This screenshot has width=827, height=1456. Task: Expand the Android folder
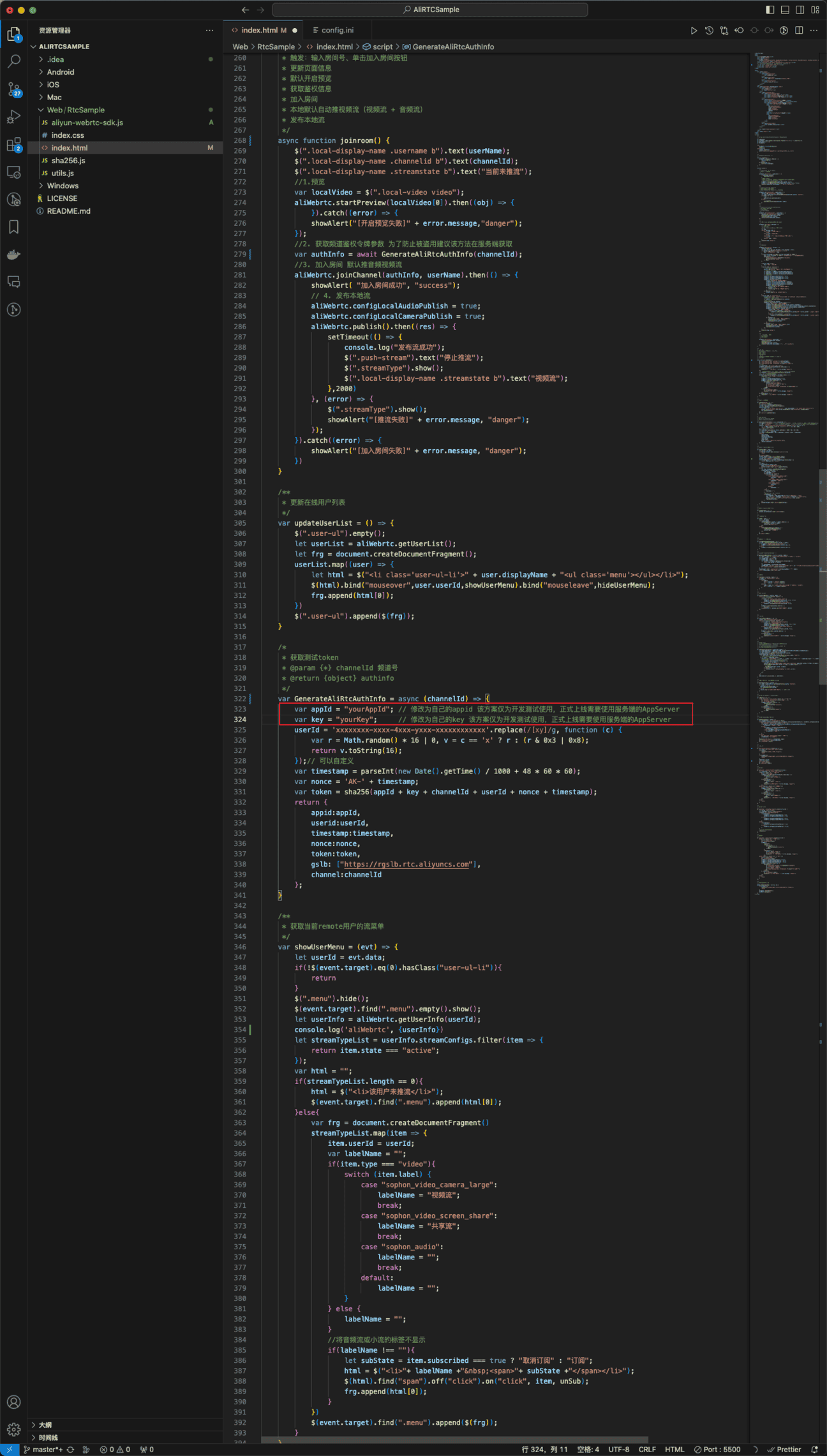point(61,72)
